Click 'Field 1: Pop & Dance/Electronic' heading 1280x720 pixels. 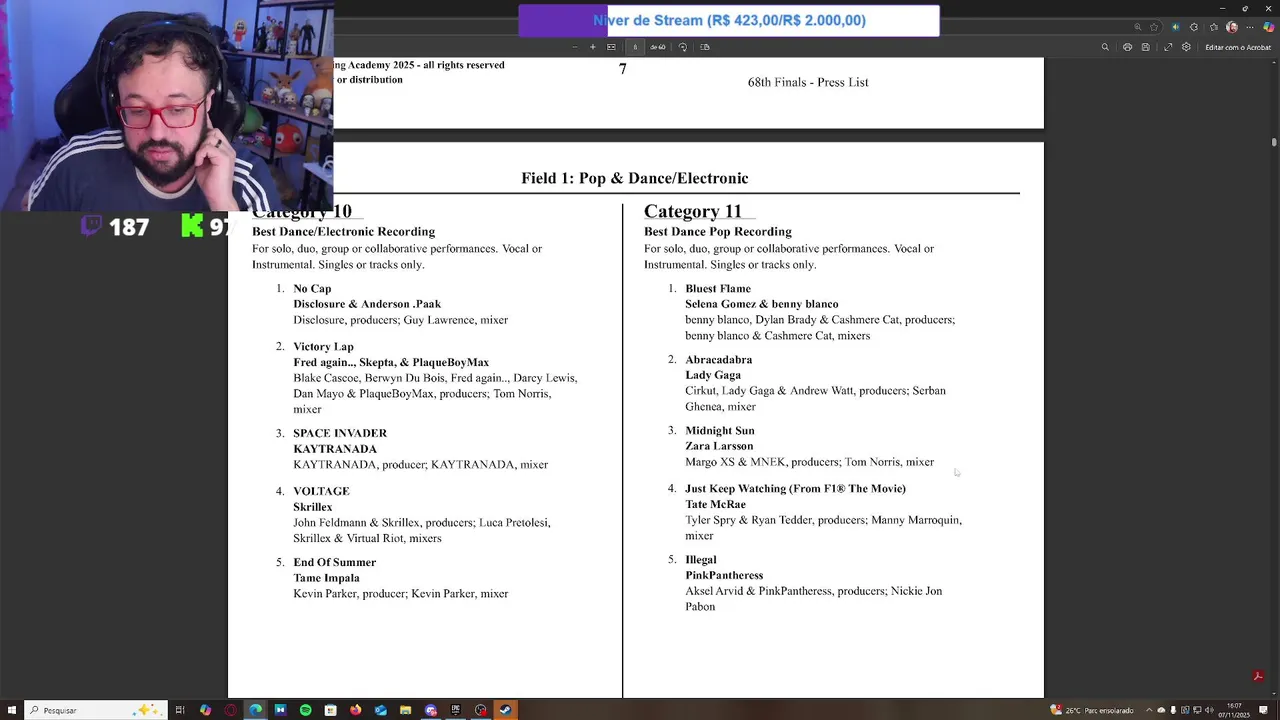[634, 178]
